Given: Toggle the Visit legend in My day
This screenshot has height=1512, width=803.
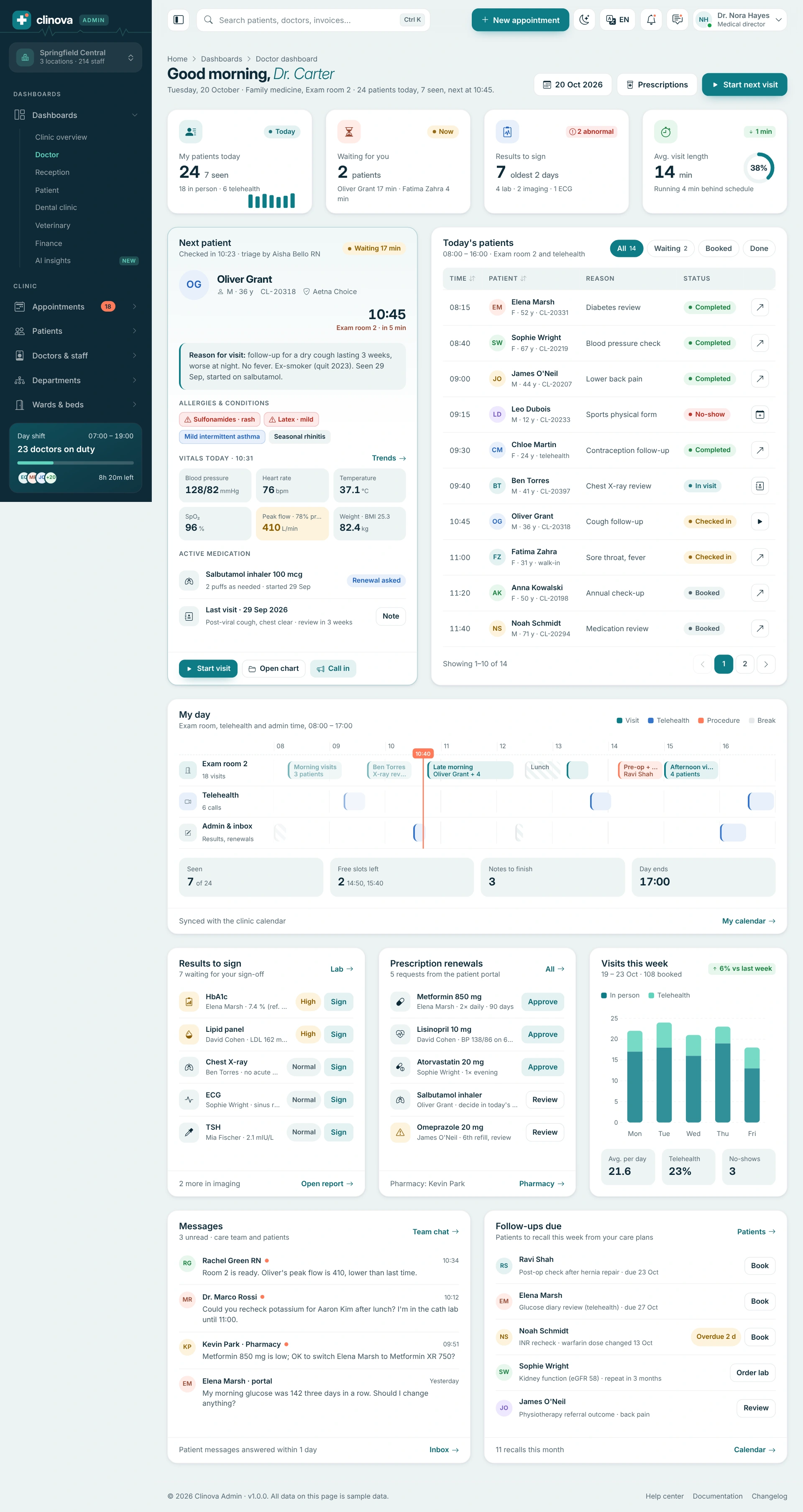Looking at the screenshot, I should tap(627, 721).
